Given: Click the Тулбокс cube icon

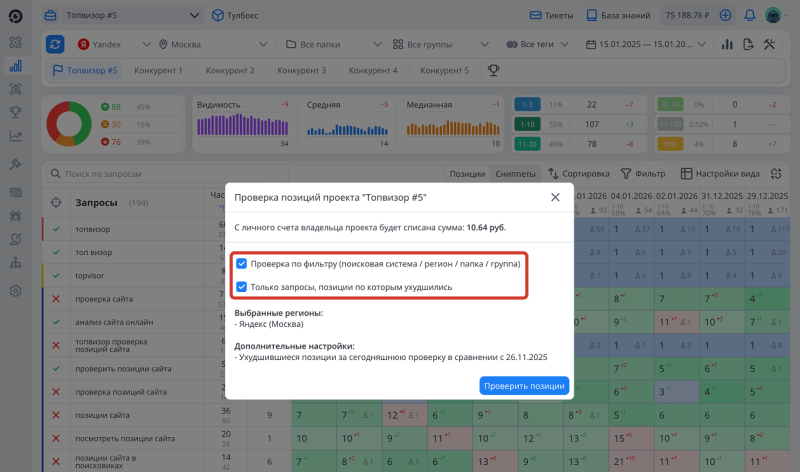Looking at the screenshot, I should click(217, 16).
